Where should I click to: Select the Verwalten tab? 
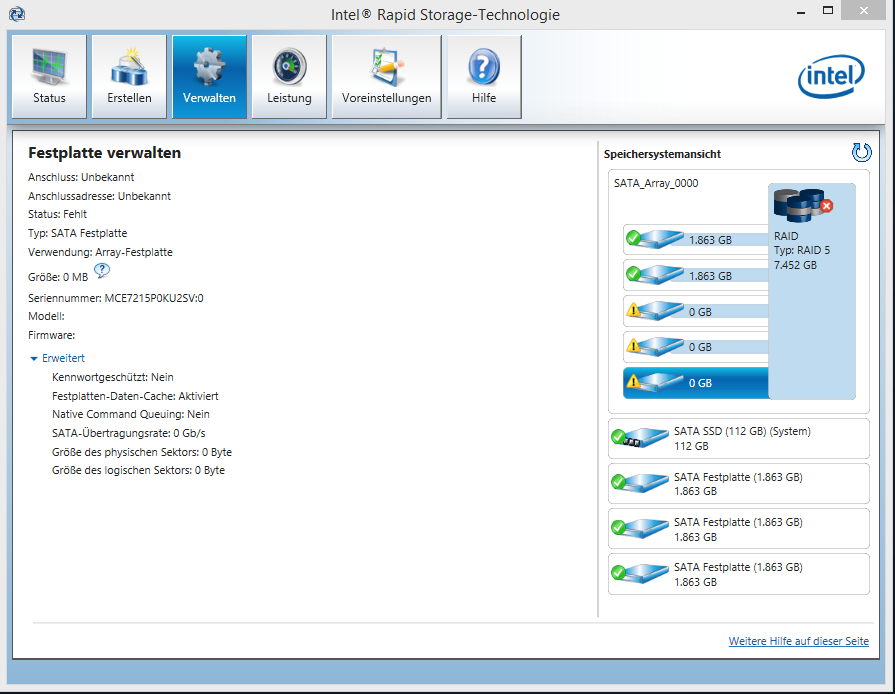(209, 76)
